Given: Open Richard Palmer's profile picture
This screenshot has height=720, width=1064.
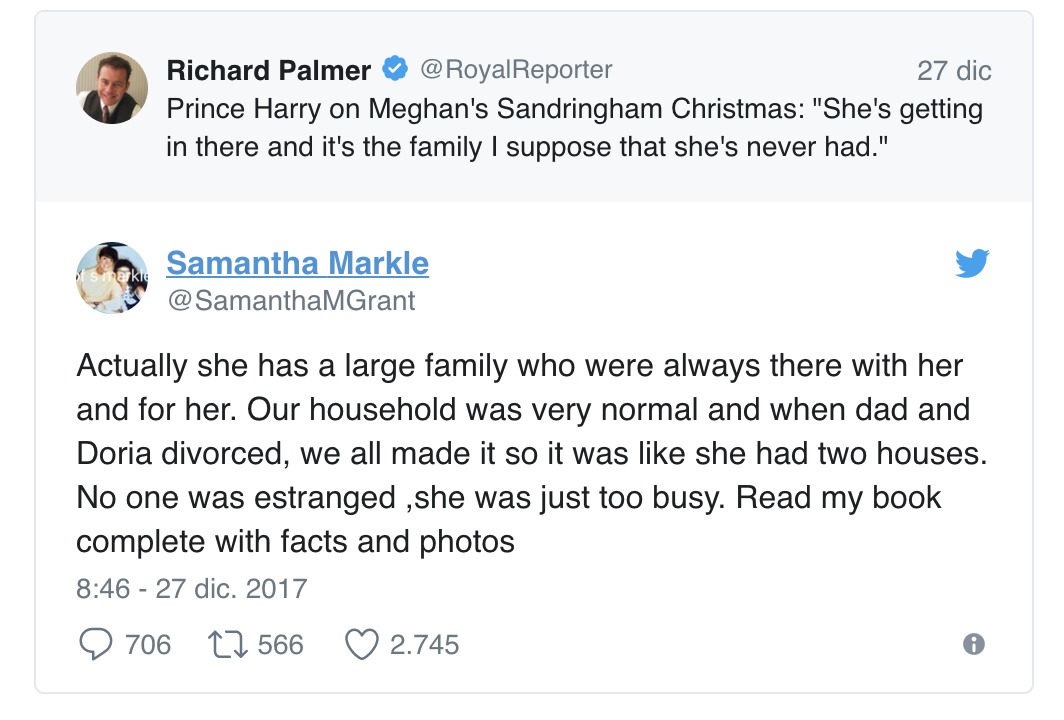Looking at the screenshot, I should [112, 88].
